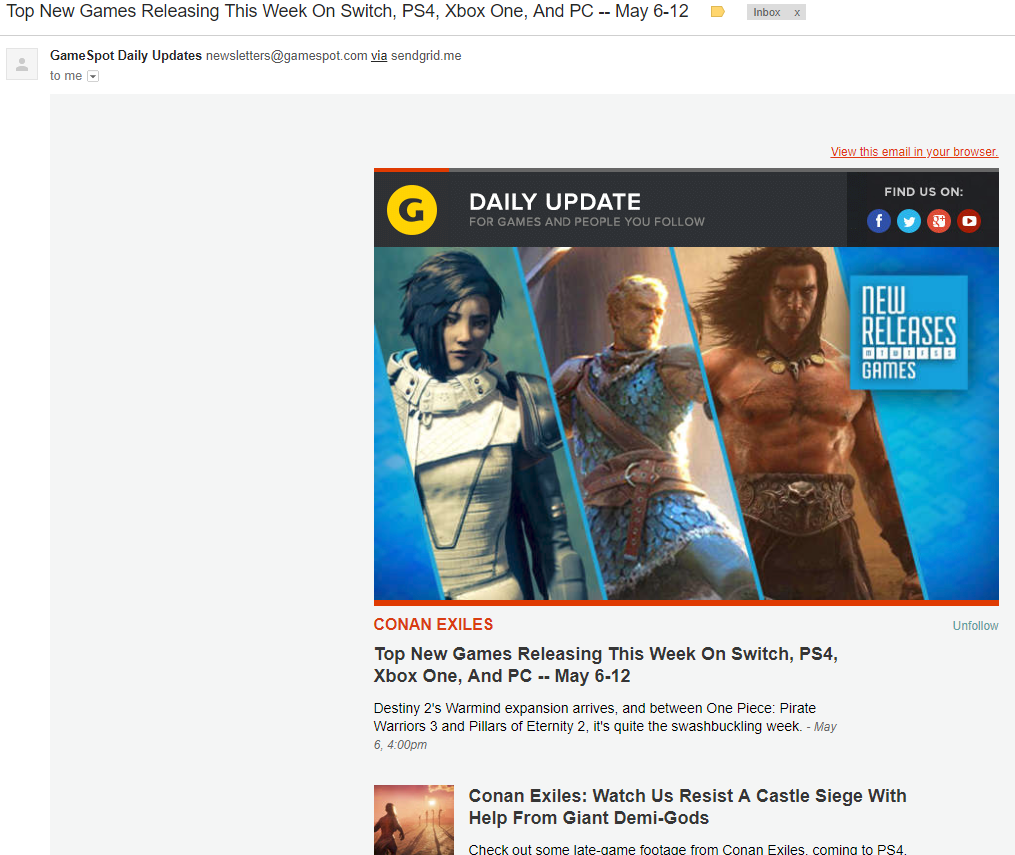Viewport: 1015px width, 855px height.
Task: Click the yellow GameSpot G logo
Action: (x=412, y=210)
